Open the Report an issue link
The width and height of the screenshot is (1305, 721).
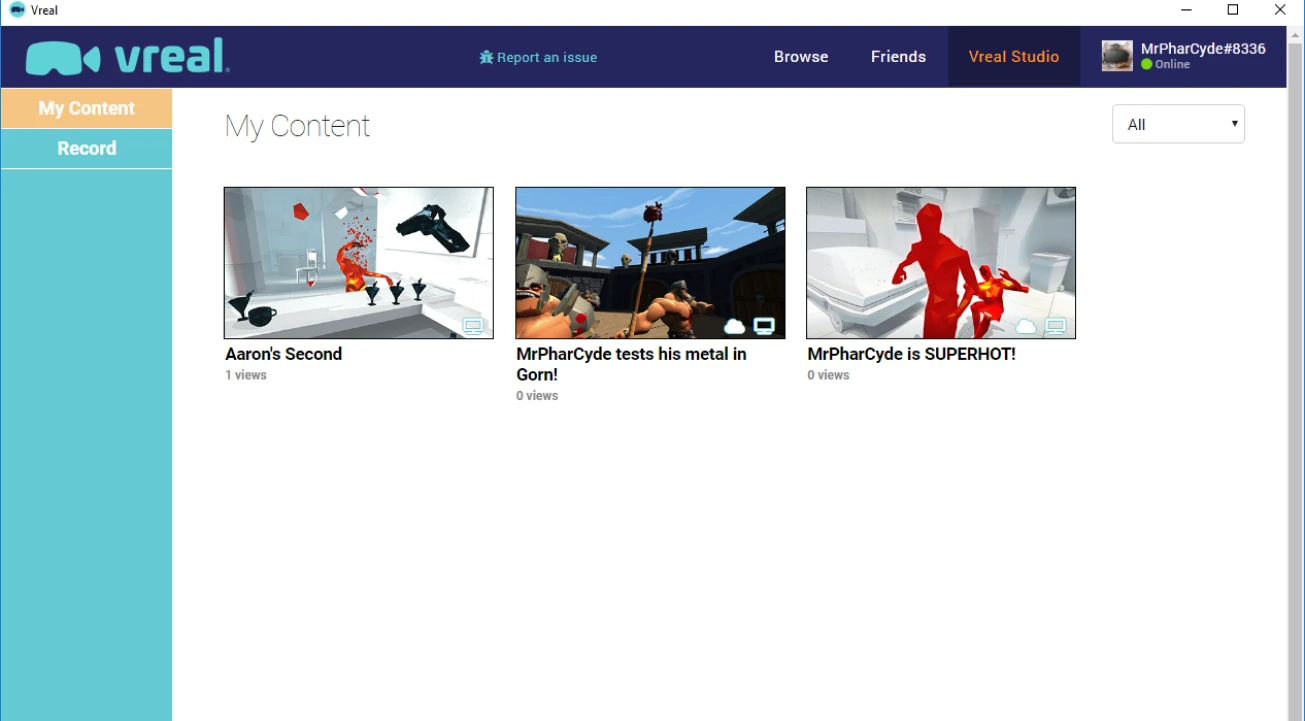538,57
